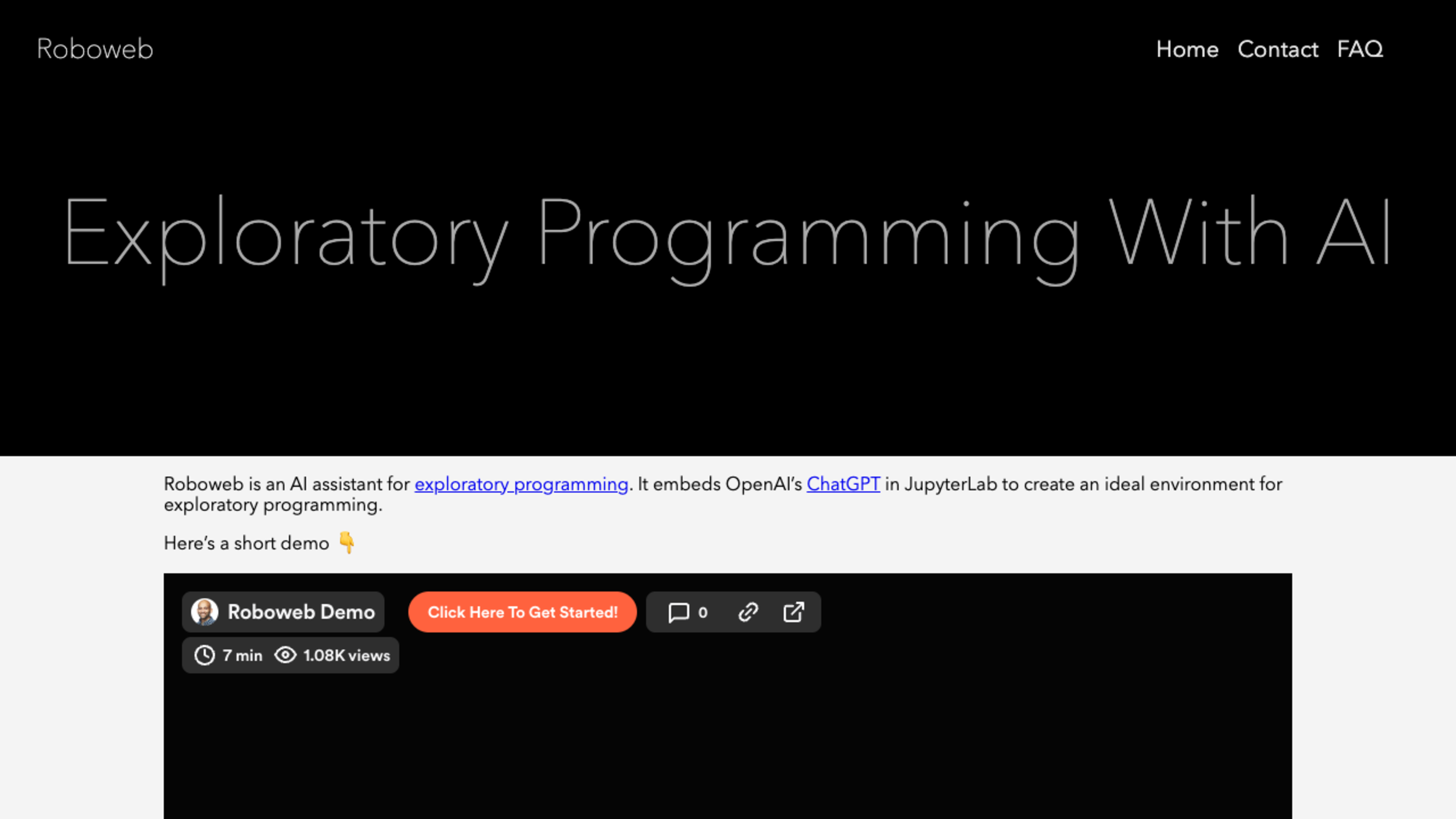Open the Roboweb Demo video title

(301, 612)
